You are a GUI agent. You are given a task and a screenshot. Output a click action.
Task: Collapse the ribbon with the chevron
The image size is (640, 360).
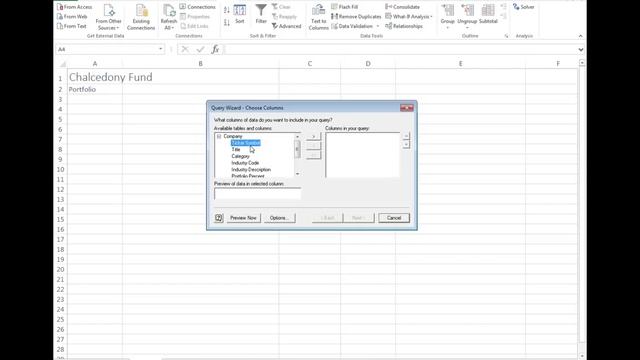580,36
